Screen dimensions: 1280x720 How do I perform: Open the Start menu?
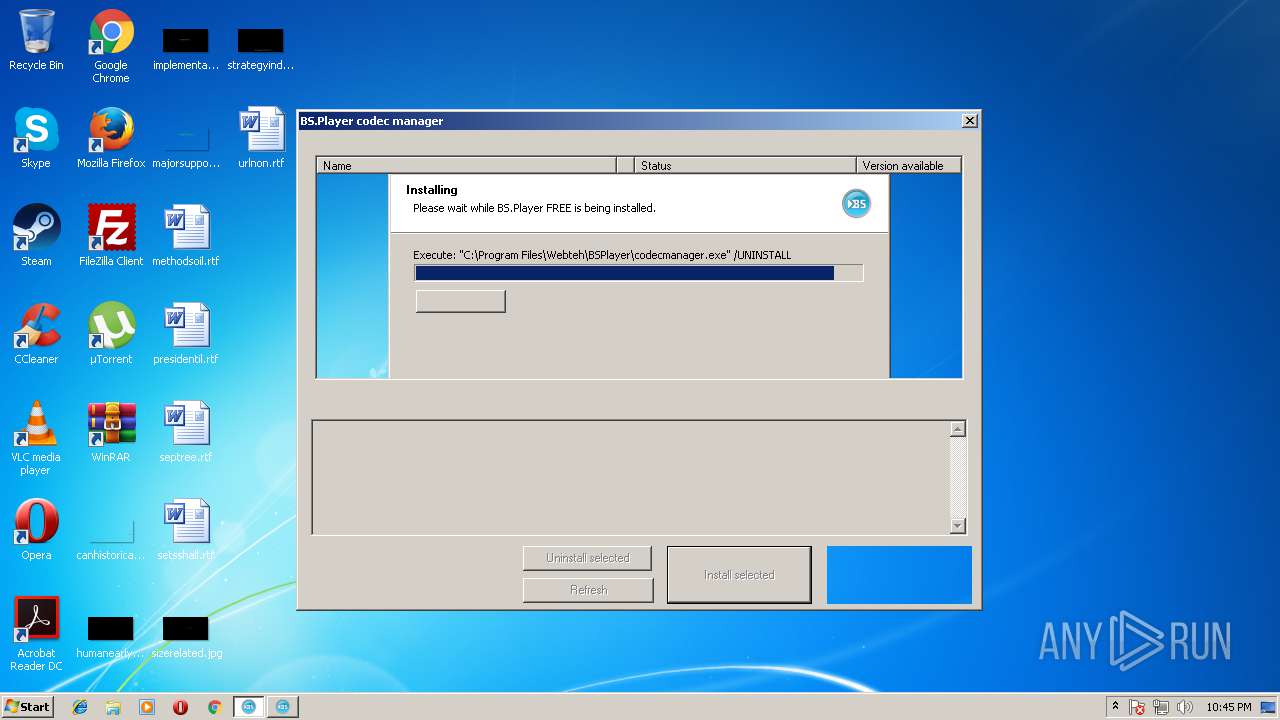coord(28,707)
